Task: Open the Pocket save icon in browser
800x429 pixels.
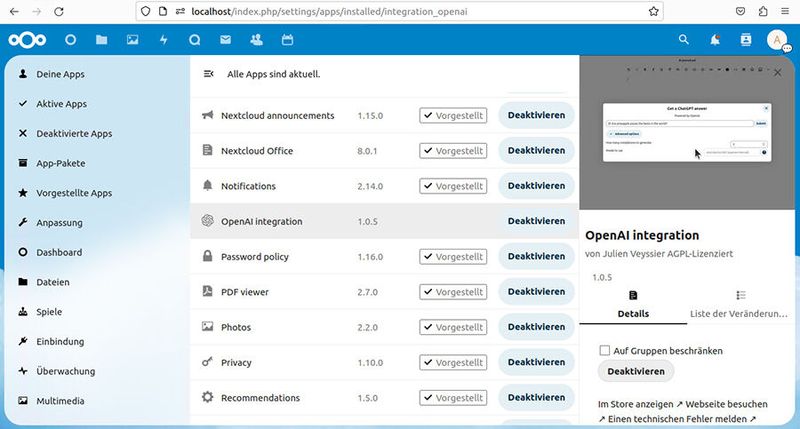Action: [x=740, y=11]
